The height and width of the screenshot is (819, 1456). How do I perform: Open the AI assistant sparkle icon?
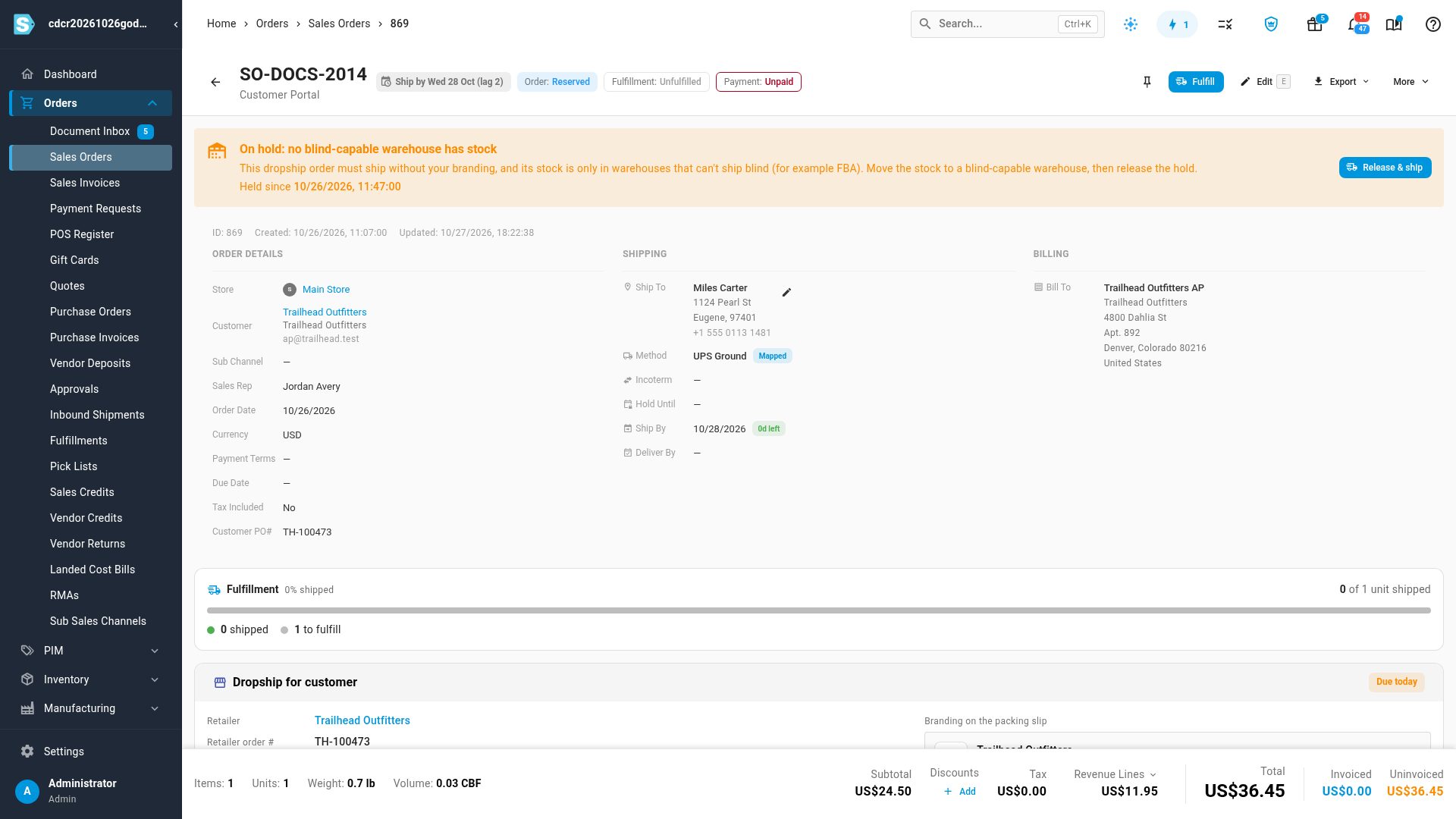click(x=1131, y=24)
